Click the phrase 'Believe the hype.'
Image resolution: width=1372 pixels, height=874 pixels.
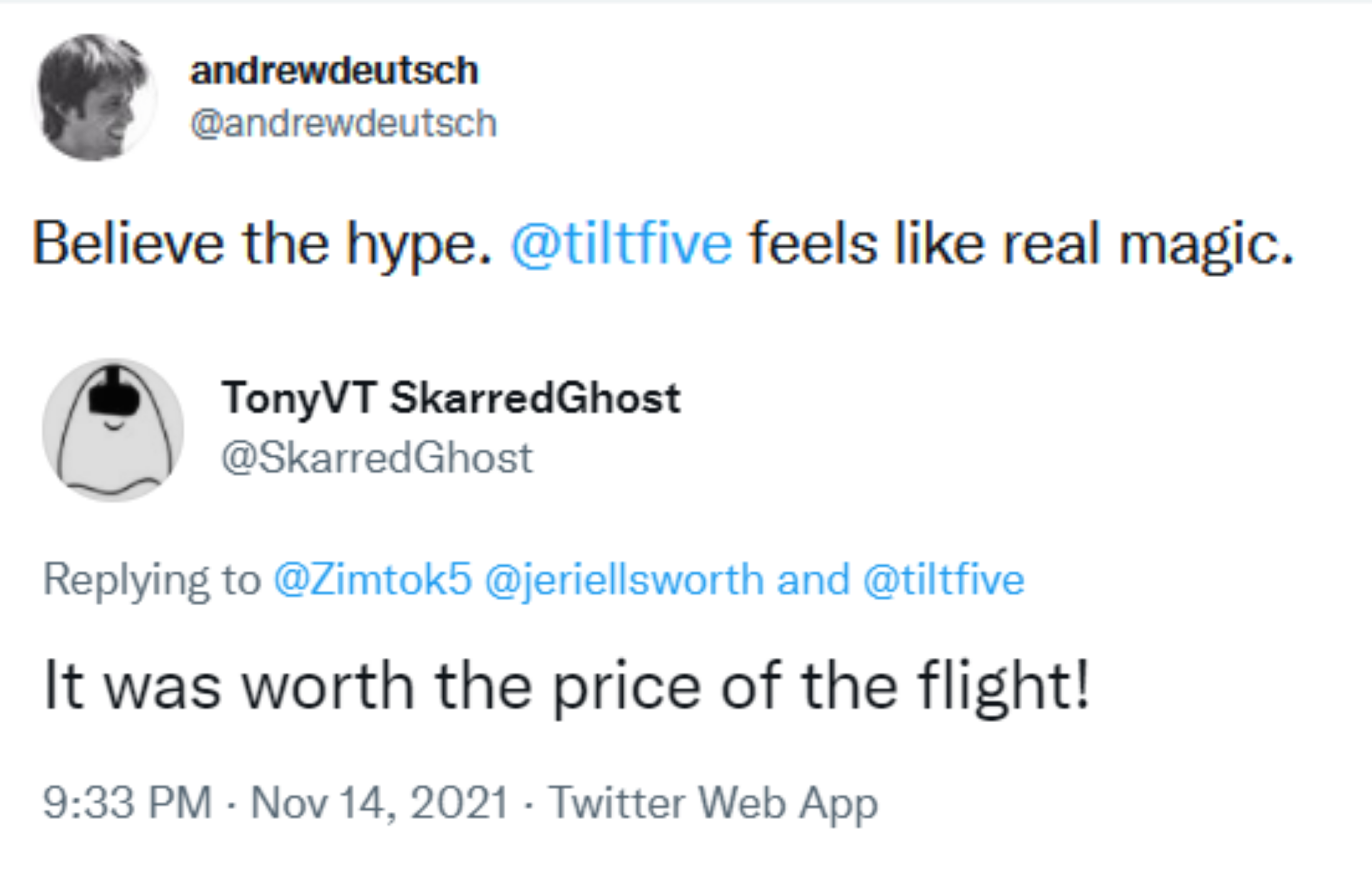coord(261,243)
